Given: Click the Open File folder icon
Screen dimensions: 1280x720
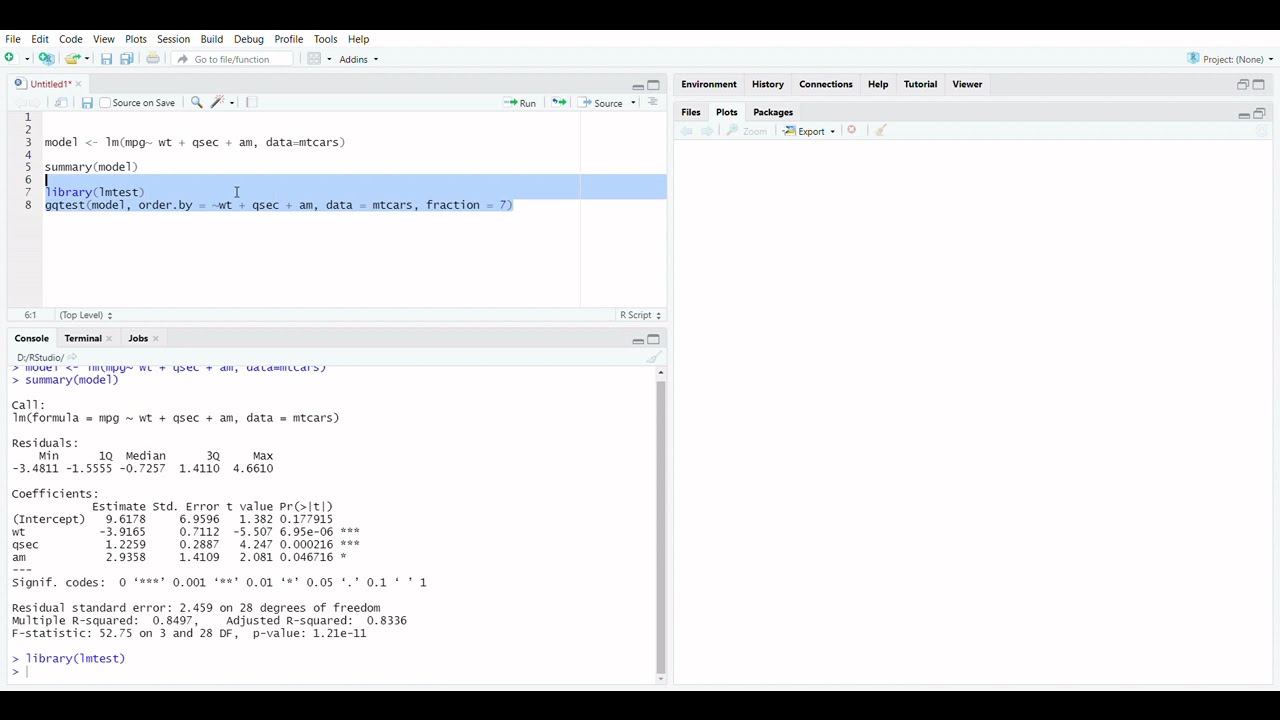Looking at the screenshot, I should [72, 59].
